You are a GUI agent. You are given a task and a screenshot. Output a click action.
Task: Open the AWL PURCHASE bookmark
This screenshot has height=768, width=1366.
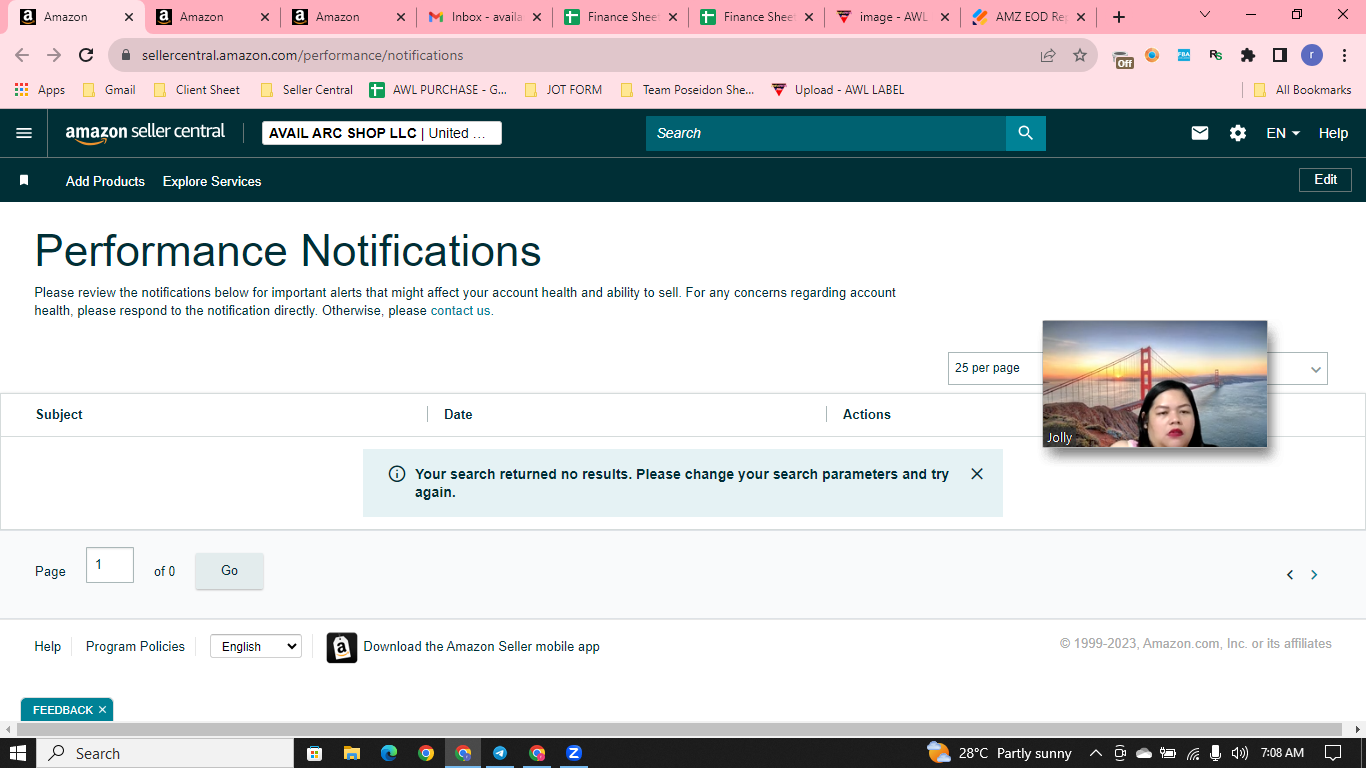pos(439,90)
